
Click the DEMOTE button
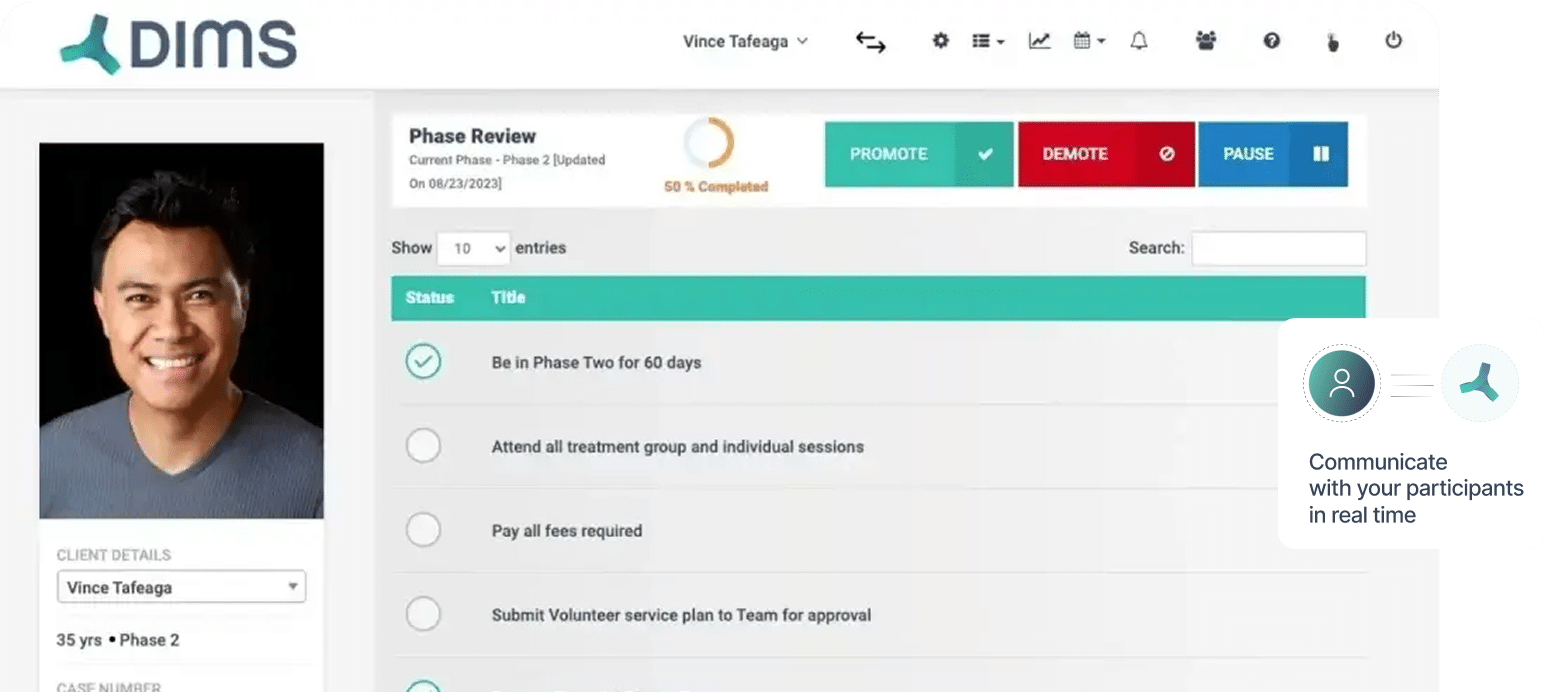tap(1106, 154)
